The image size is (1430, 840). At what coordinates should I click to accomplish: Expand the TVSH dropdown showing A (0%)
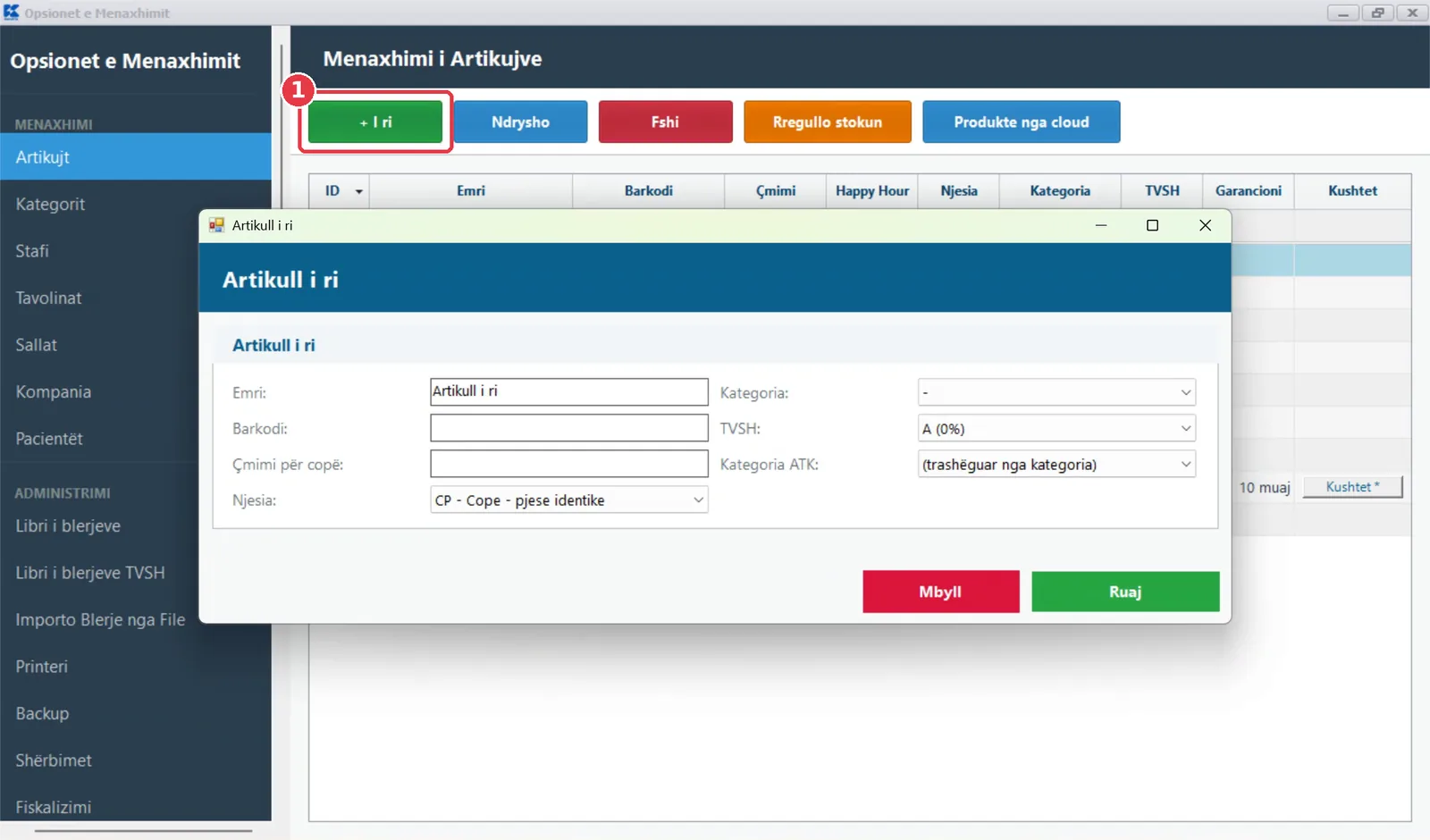pyautogui.click(x=1056, y=428)
